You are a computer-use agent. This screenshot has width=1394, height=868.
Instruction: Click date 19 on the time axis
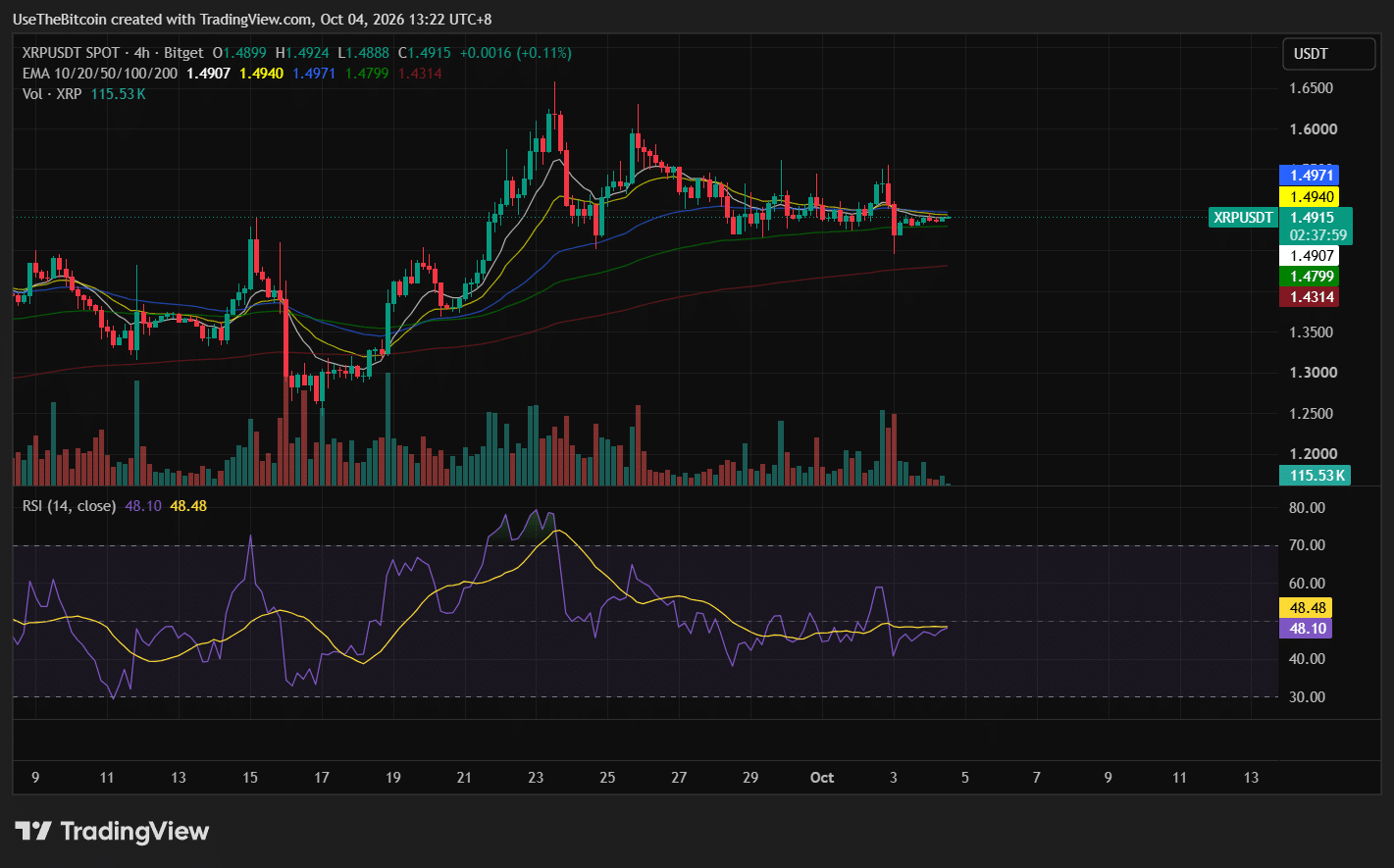pyautogui.click(x=392, y=778)
